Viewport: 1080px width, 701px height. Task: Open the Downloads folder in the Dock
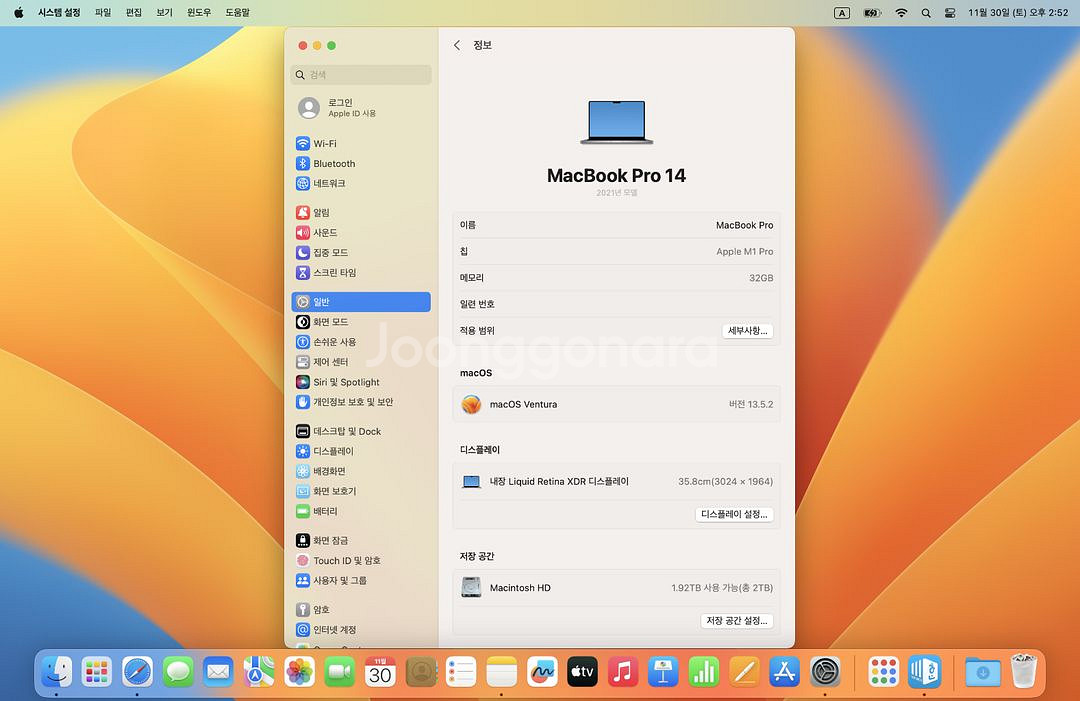pos(983,671)
